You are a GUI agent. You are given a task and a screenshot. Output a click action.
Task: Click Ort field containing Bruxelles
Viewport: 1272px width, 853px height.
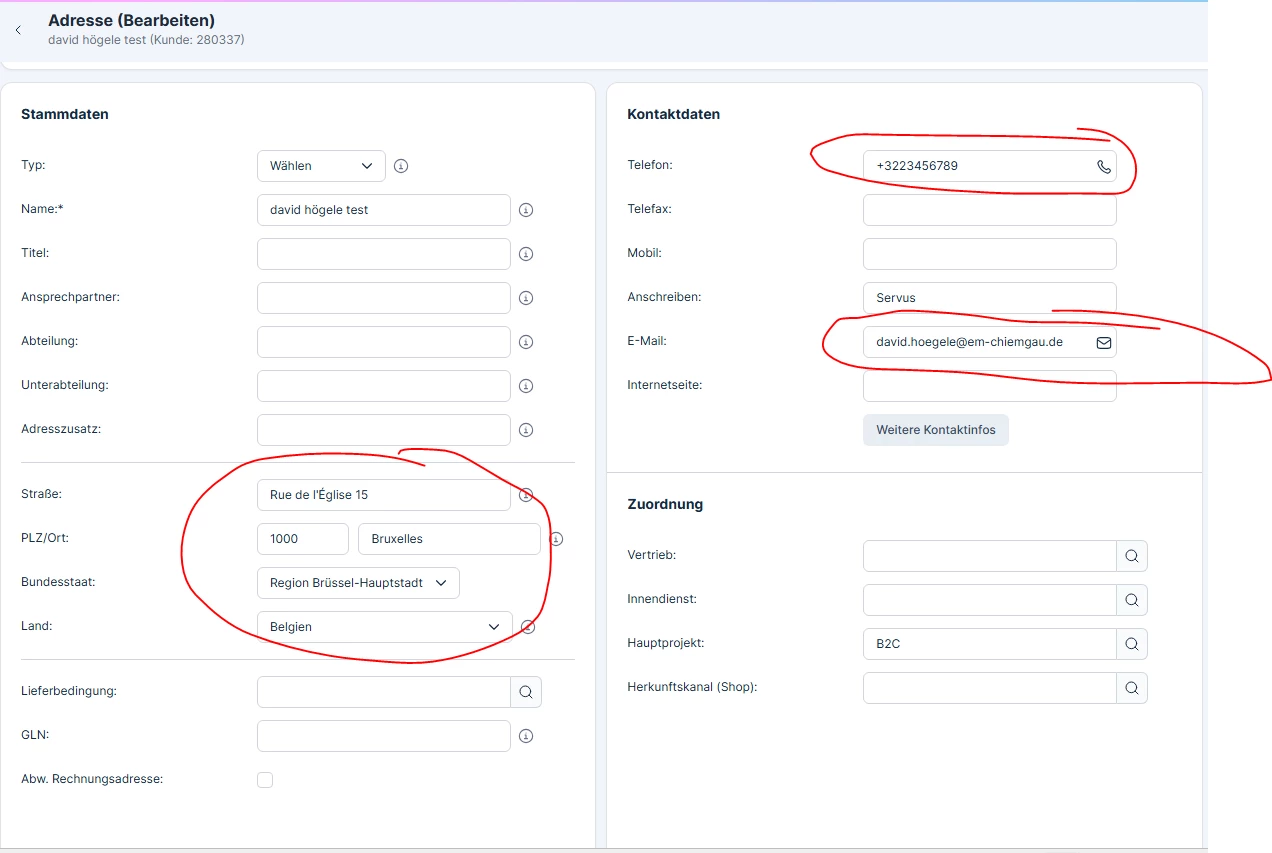(x=449, y=539)
